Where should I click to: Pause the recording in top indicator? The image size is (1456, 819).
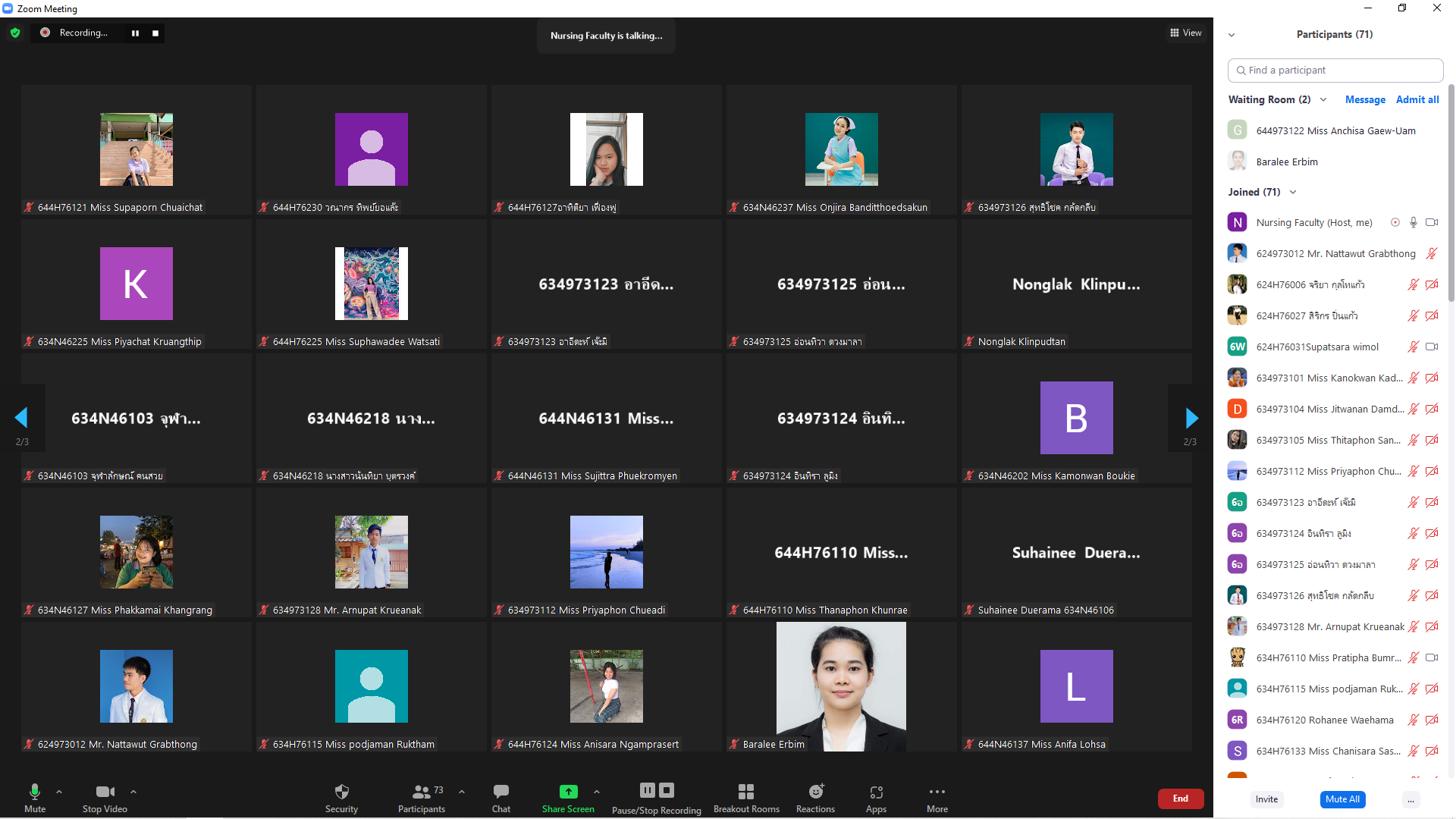tap(135, 33)
